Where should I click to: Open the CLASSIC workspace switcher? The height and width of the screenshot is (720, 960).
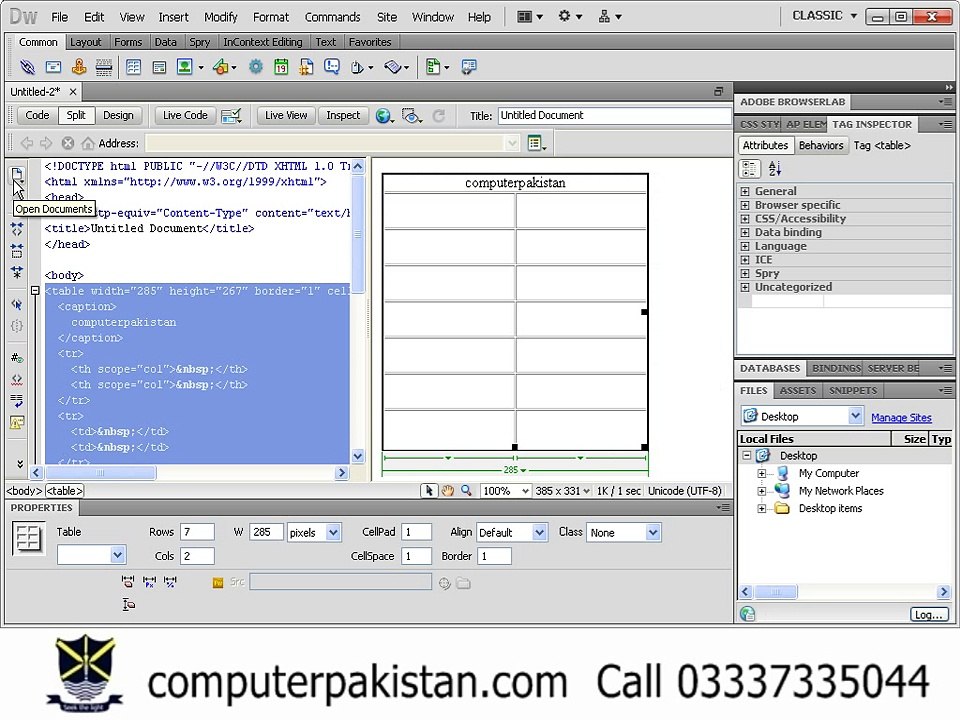[x=824, y=16]
